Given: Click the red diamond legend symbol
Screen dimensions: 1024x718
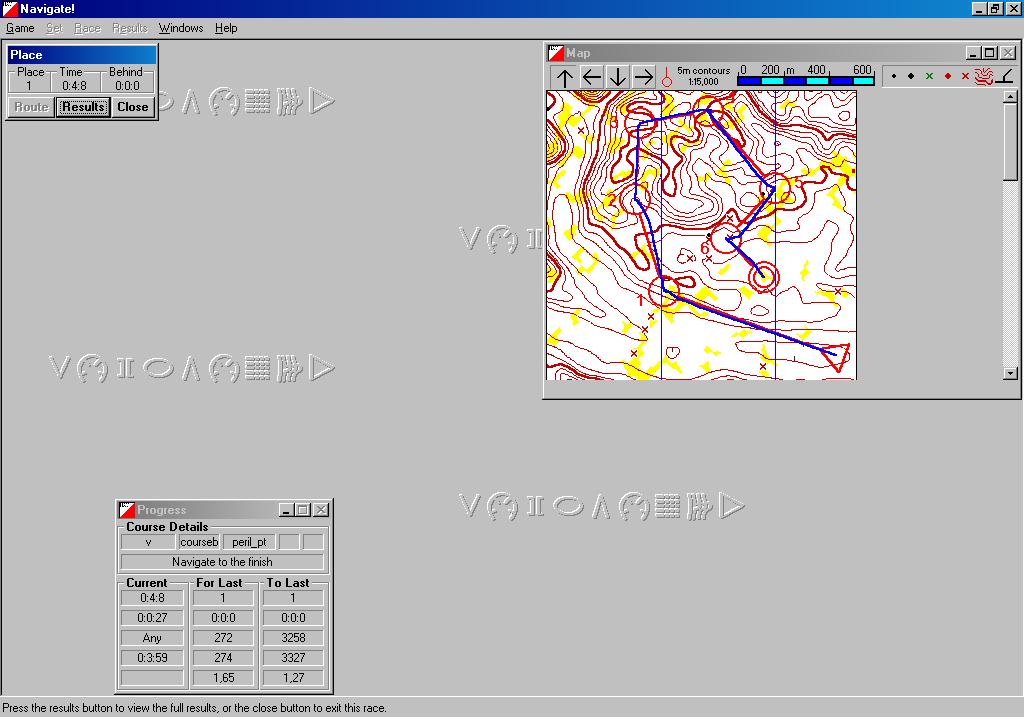Looking at the screenshot, I should [947, 76].
